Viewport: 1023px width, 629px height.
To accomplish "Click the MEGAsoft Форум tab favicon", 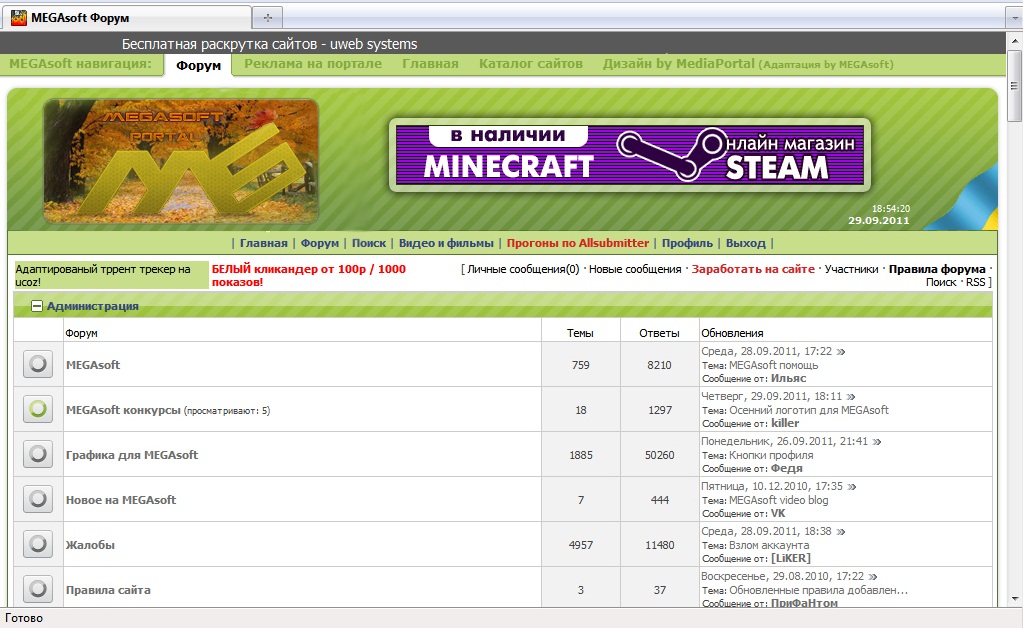I will click(x=19, y=18).
